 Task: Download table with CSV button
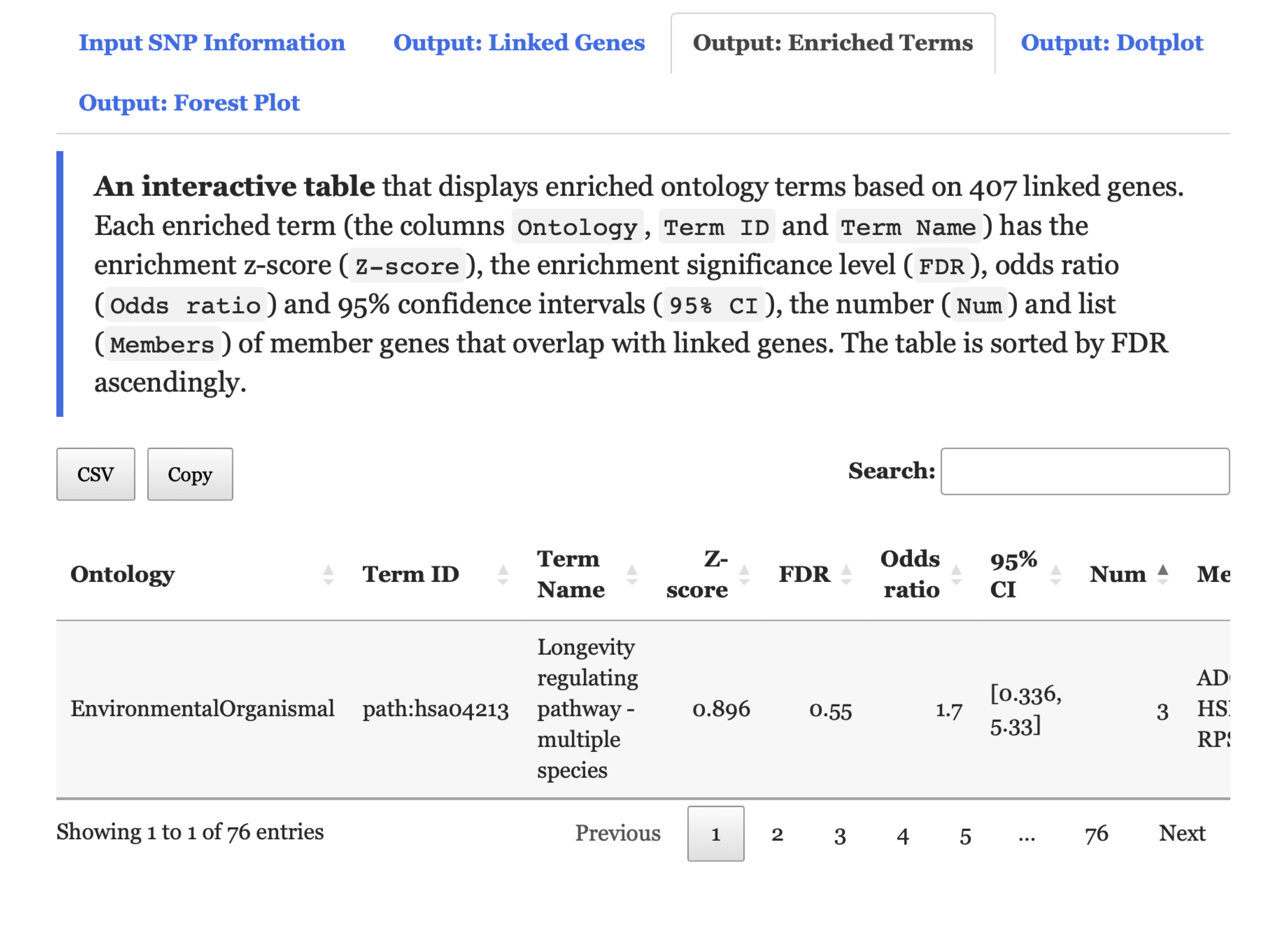[x=96, y=475]
